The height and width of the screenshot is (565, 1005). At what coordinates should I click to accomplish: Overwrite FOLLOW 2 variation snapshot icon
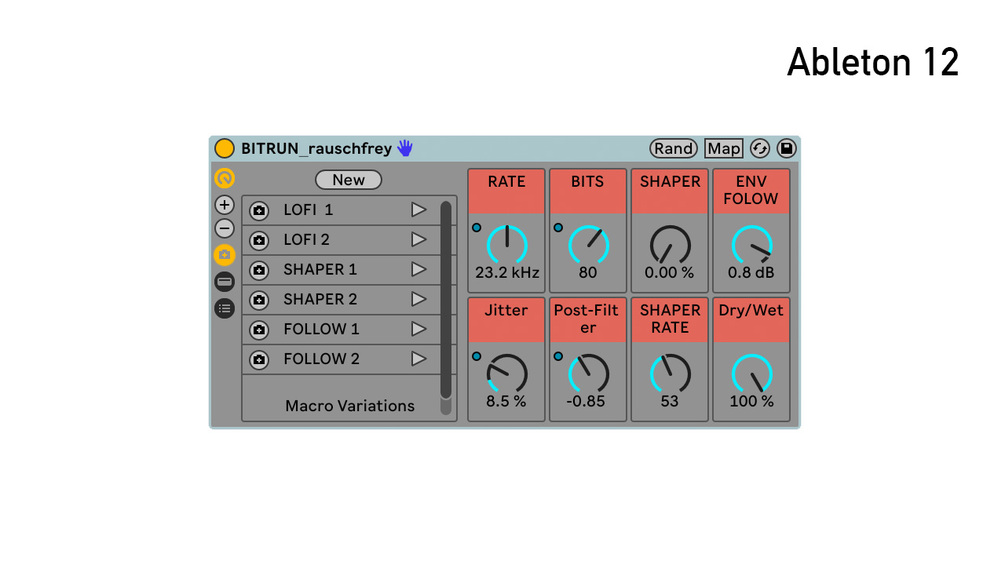pos(259,359)
